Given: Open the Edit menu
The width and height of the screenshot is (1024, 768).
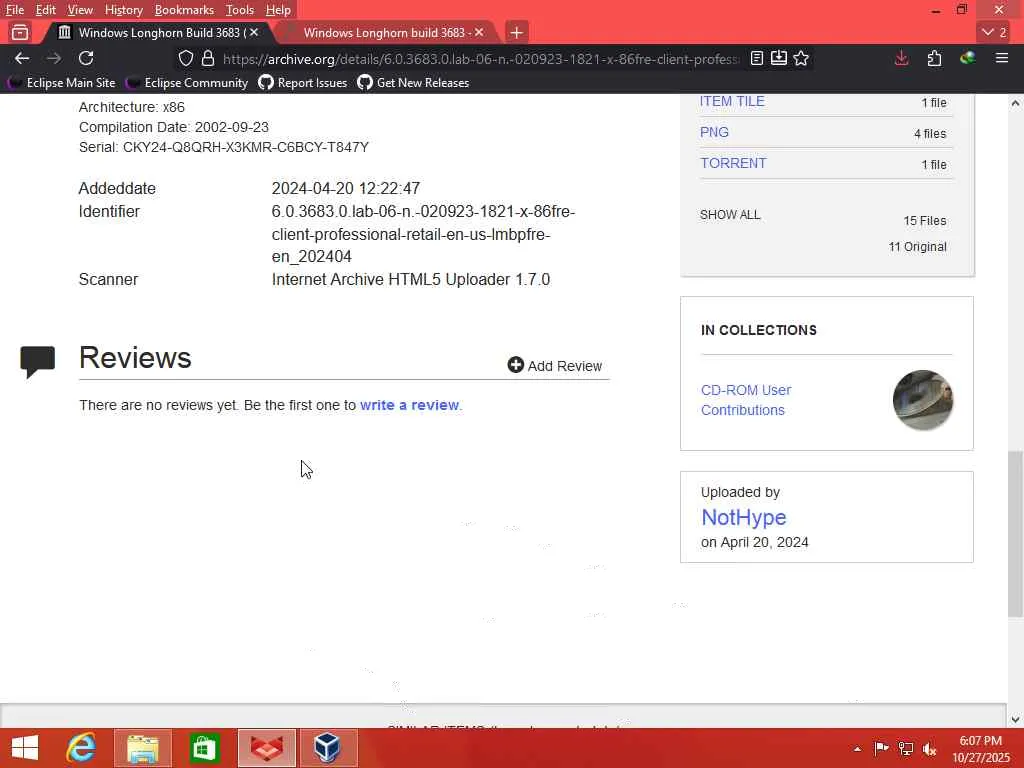Looking at the screenshot, I should [x=45, y=10].
